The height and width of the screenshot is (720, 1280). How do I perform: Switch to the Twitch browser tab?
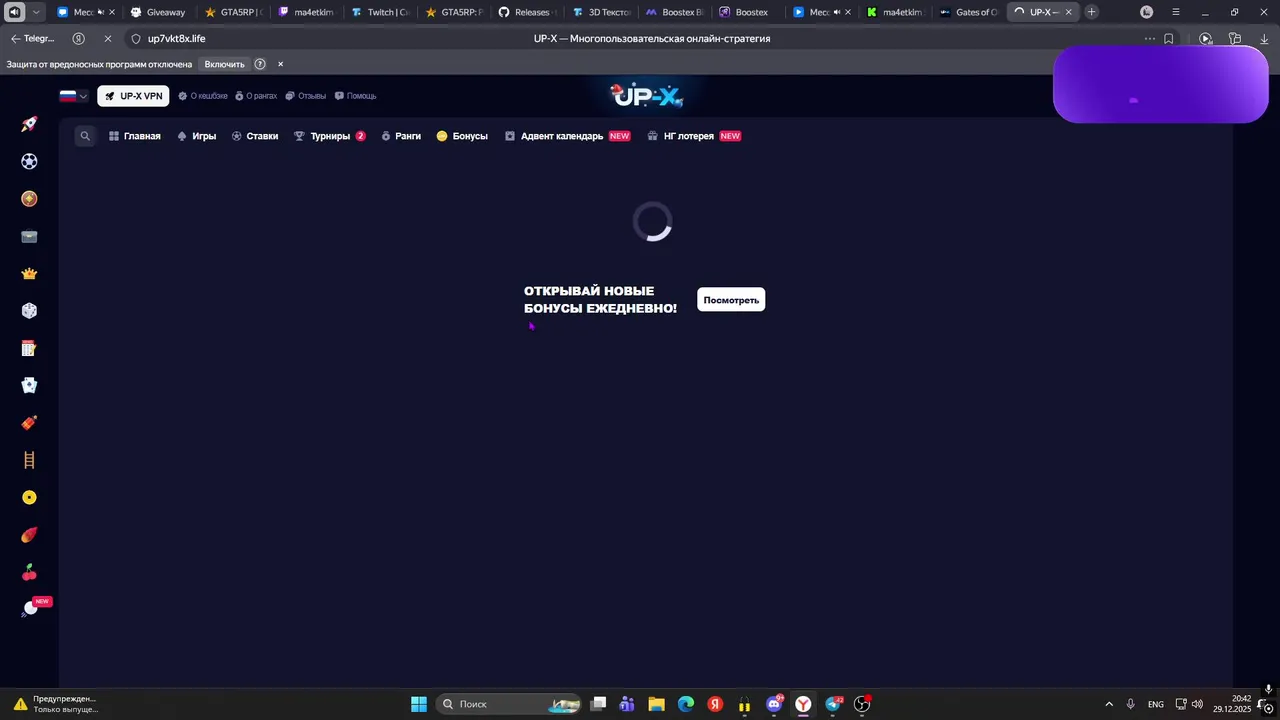[x=380, y=12]
